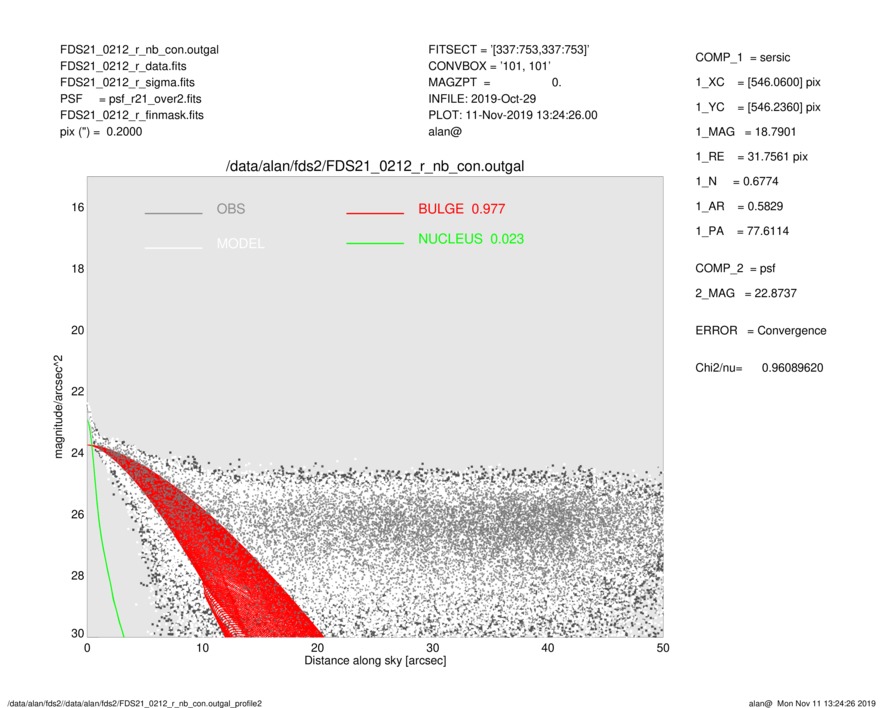Click the 'ERROR = Convergence' status
885x708 pixels.
pos(760,331)
